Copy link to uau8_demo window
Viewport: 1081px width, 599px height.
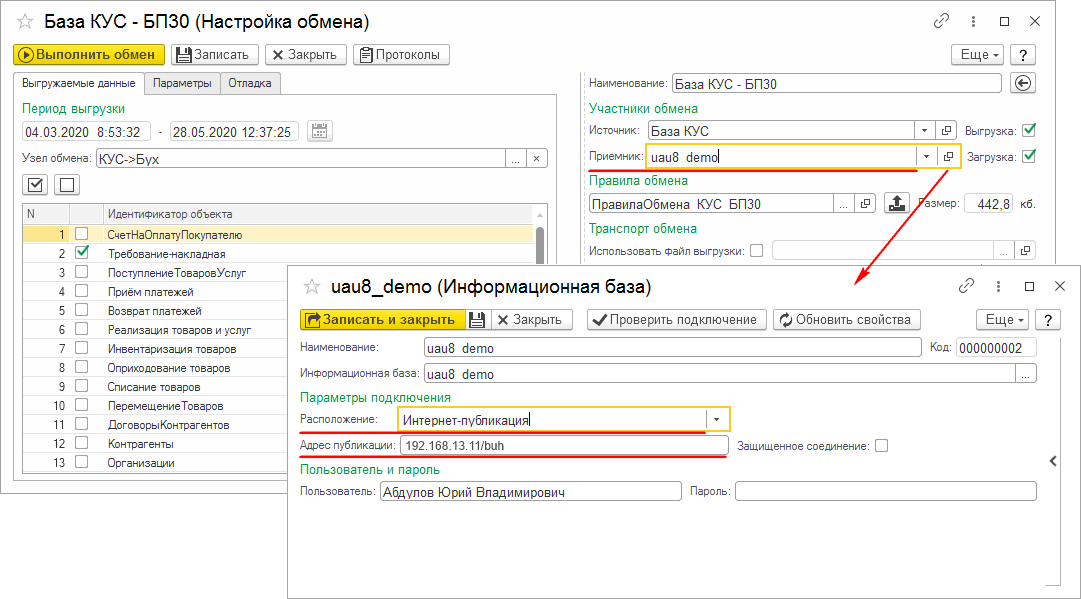point(966,286)
